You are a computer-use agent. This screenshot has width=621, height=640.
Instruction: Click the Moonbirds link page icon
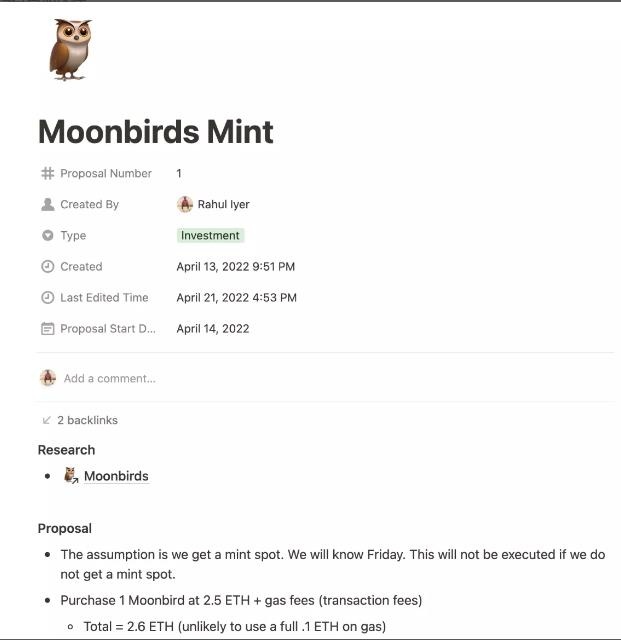click(71, 476)
